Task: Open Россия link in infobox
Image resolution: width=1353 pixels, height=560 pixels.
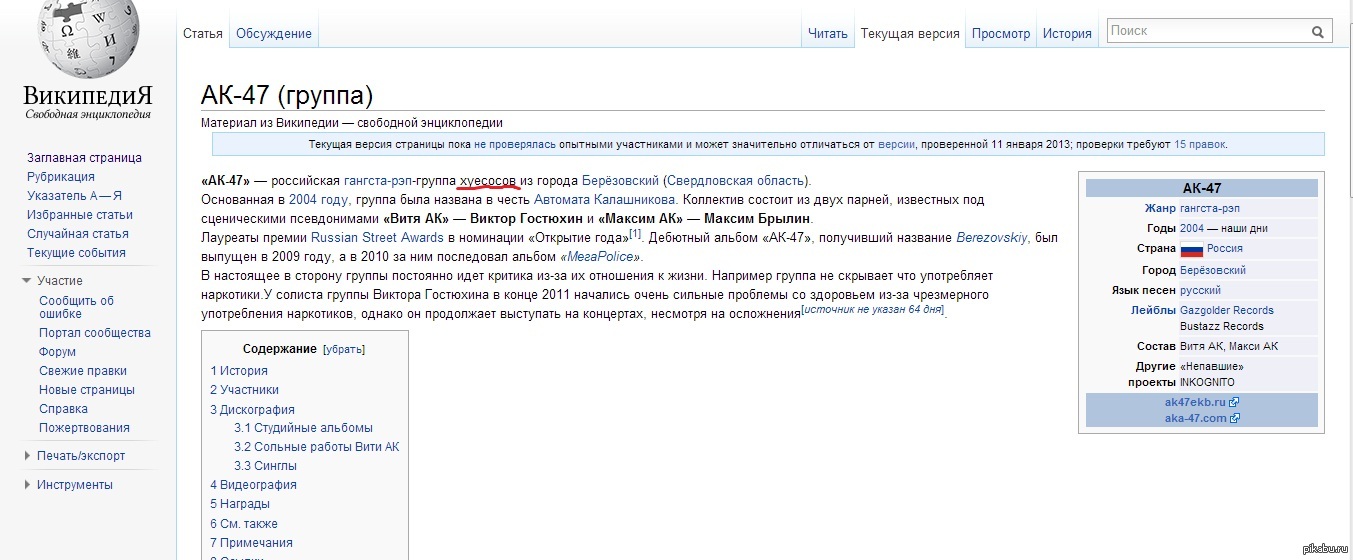Action: click(x=1225, y=249)
